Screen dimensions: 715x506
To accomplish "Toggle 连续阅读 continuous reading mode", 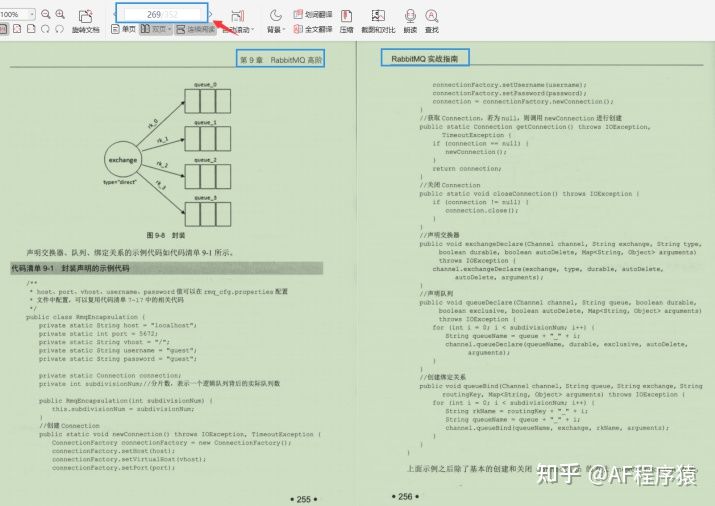I will pyautogui.click(x=196, y=29).
